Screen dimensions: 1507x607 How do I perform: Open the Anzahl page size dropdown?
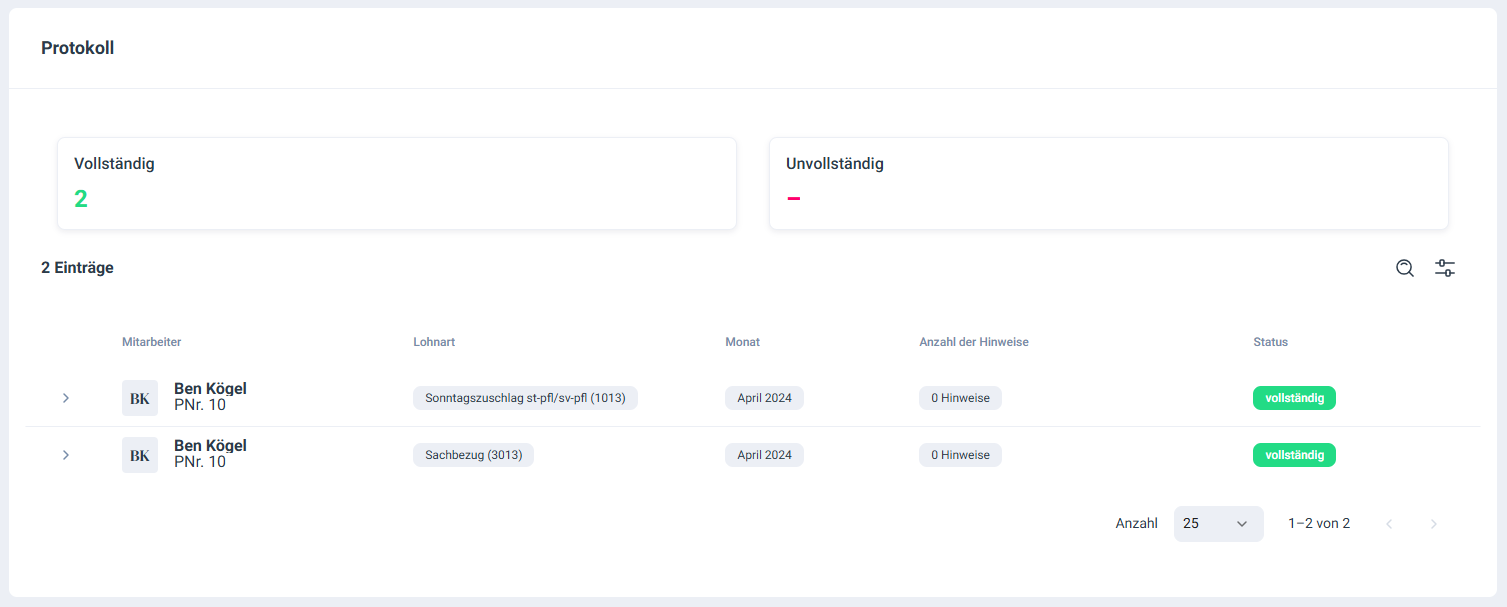(x=1218, y=524)
